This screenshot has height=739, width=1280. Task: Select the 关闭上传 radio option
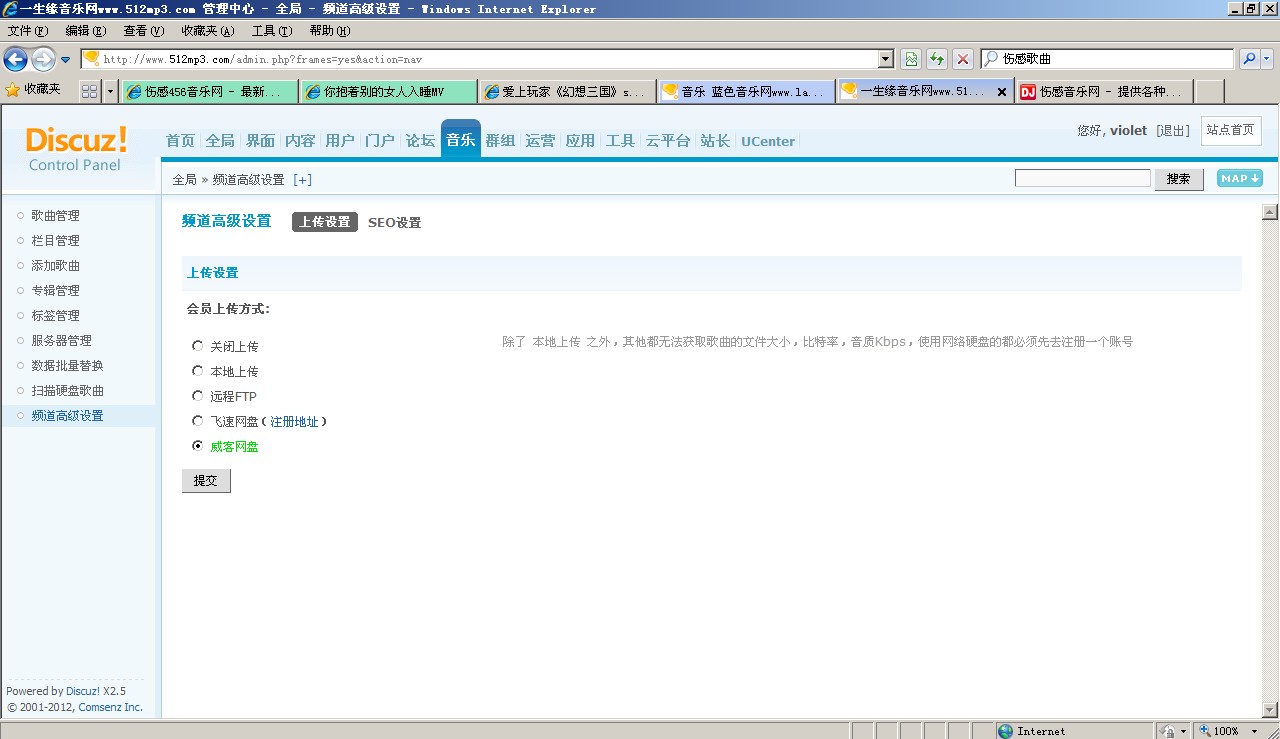(x=197, y=346)
